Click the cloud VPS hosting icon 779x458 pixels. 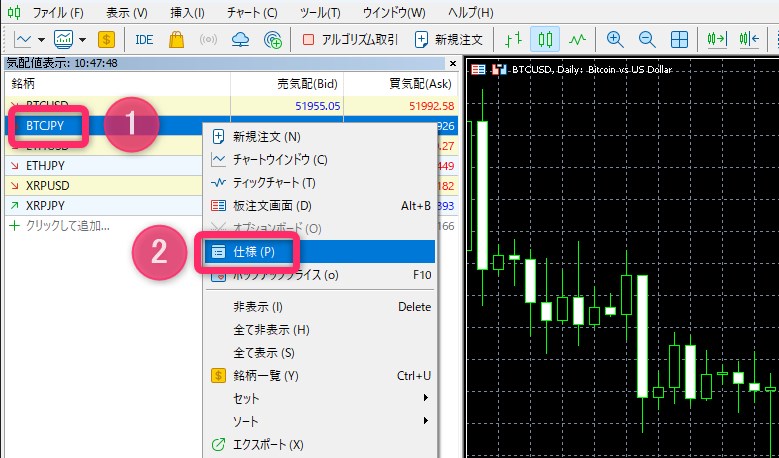click(240, 40)
